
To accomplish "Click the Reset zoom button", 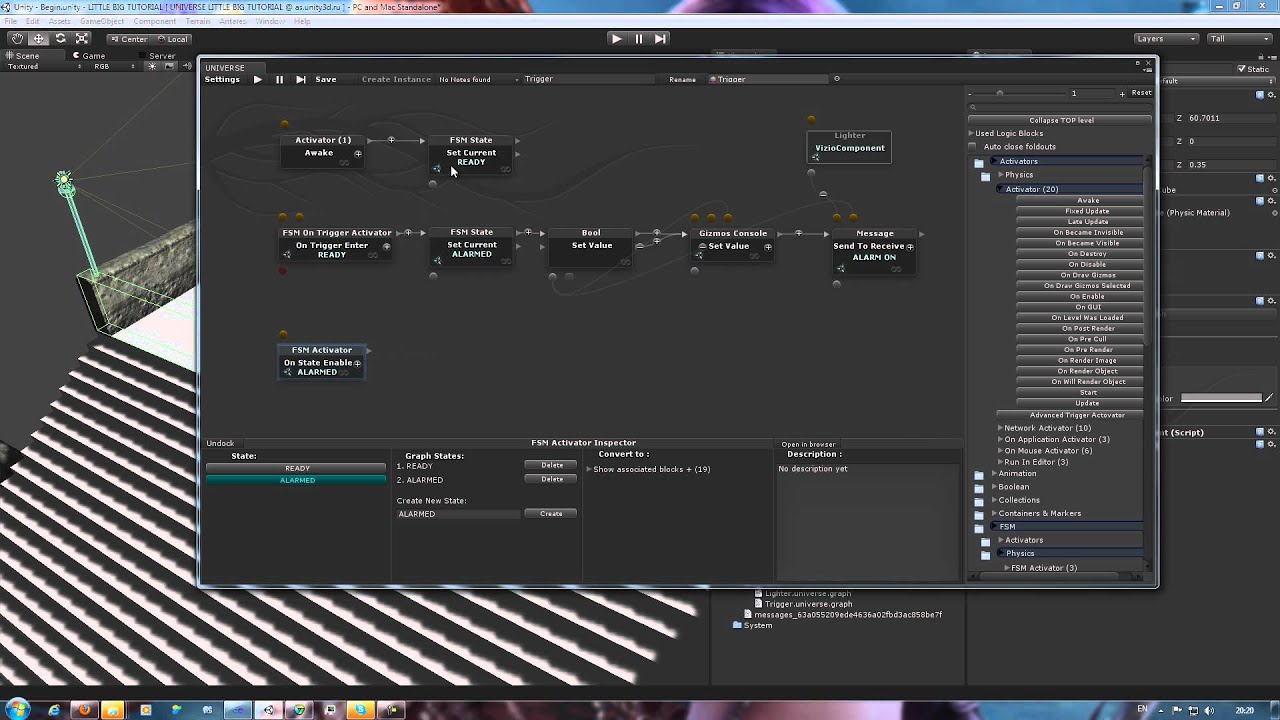I will 1141,93.
